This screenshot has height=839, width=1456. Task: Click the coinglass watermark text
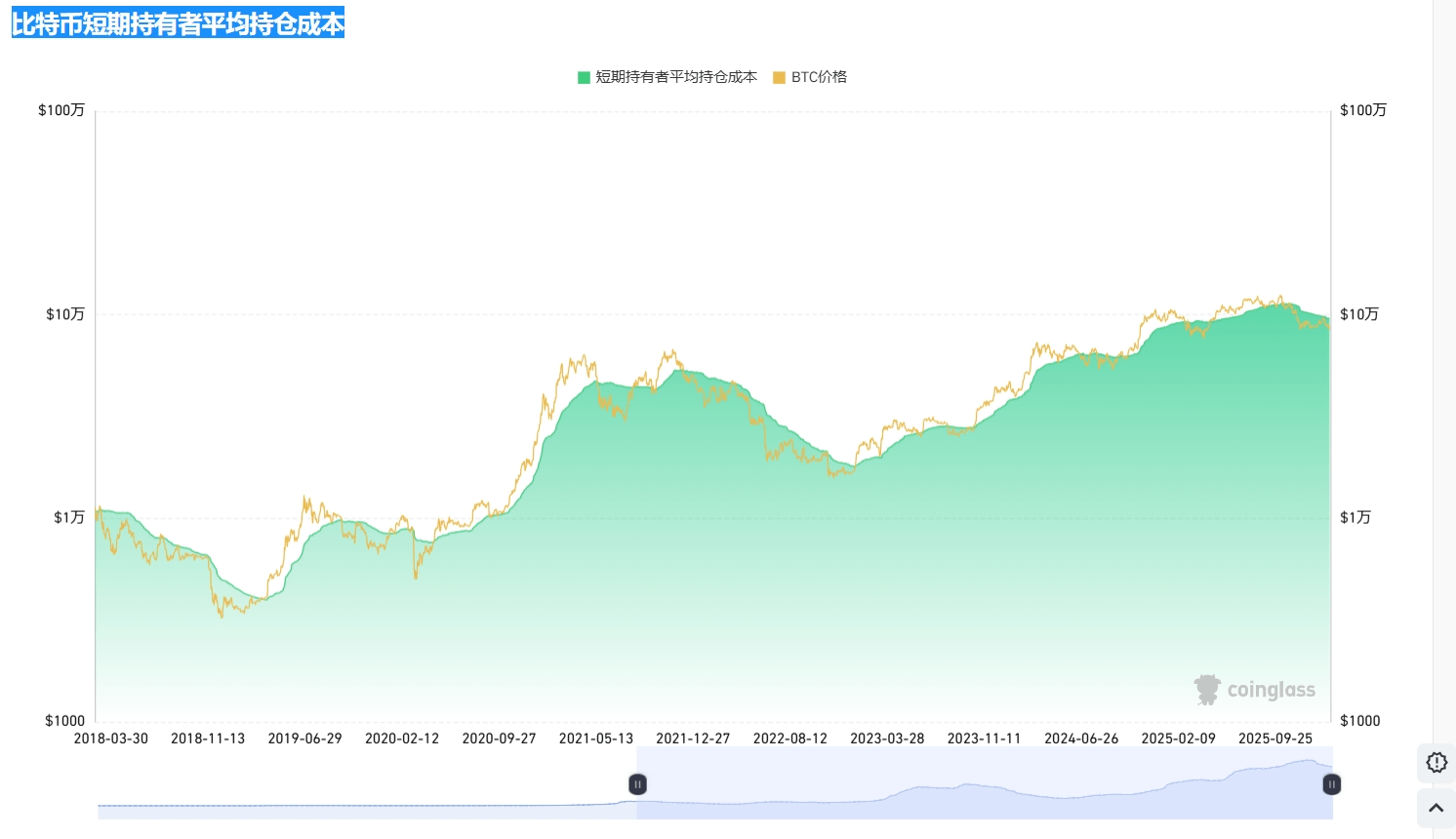tap(1271, 690)
